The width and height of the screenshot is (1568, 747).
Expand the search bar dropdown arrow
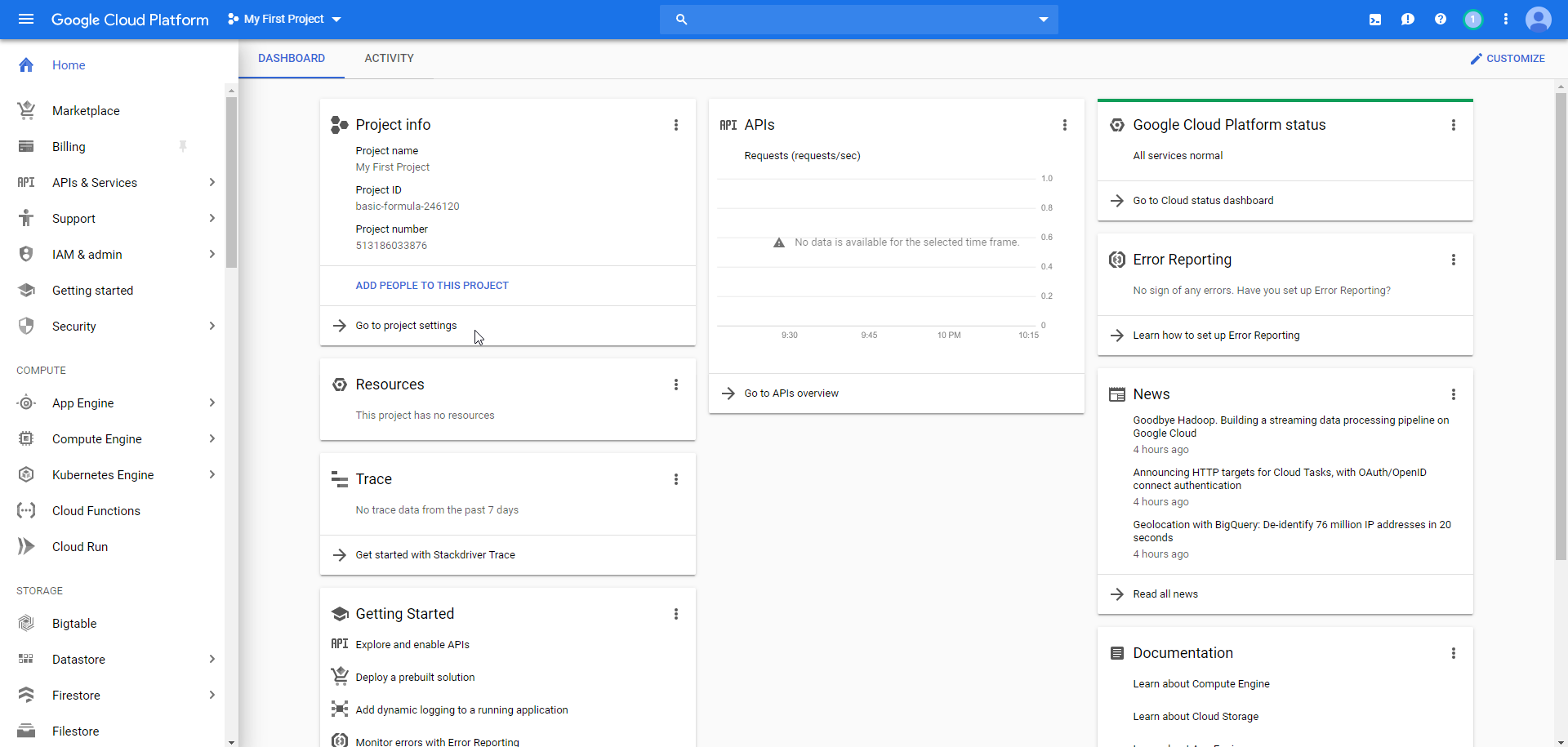click(x=1043, y=20)
